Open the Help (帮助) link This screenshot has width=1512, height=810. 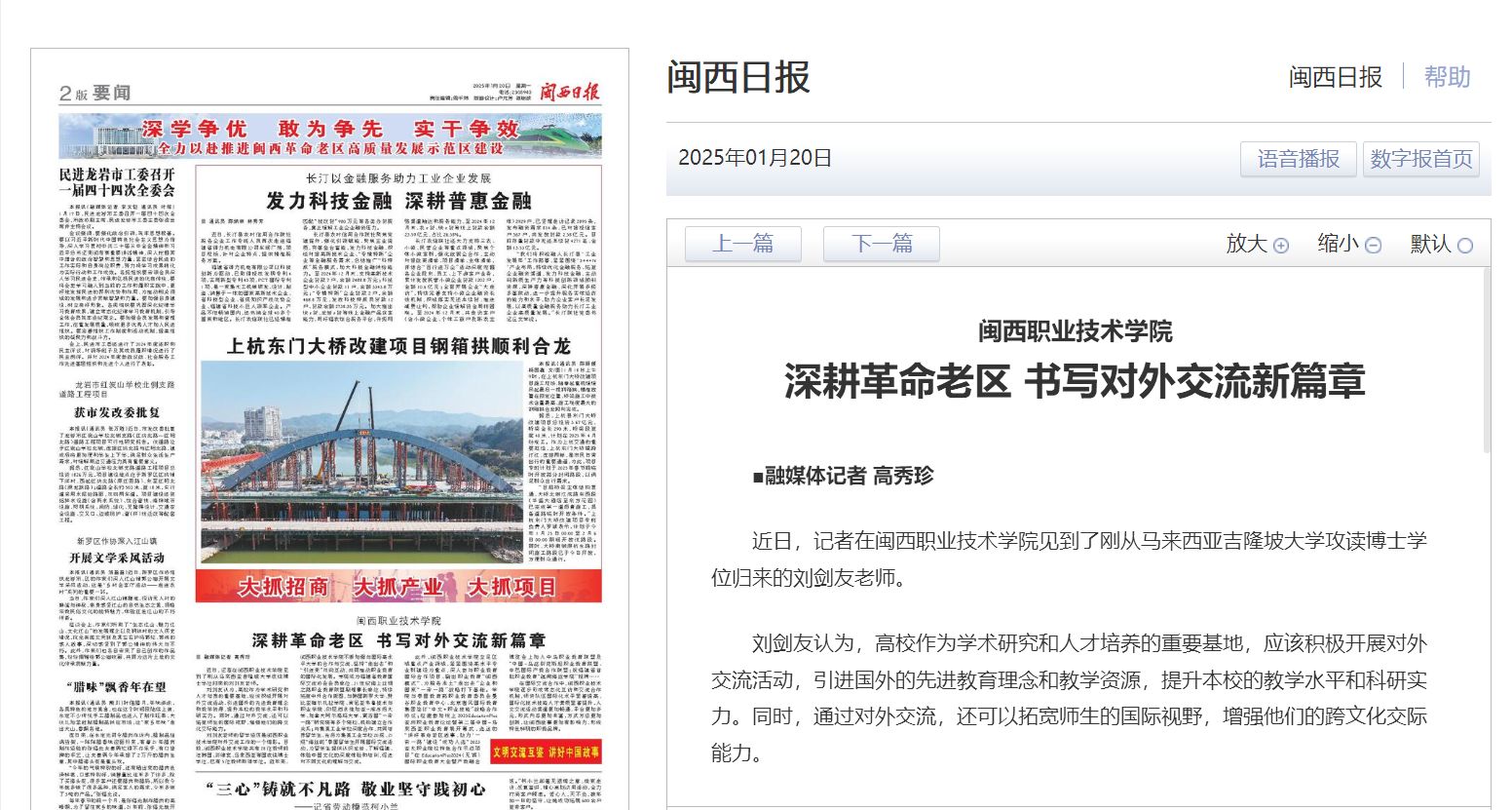[x=1447, y=77]
